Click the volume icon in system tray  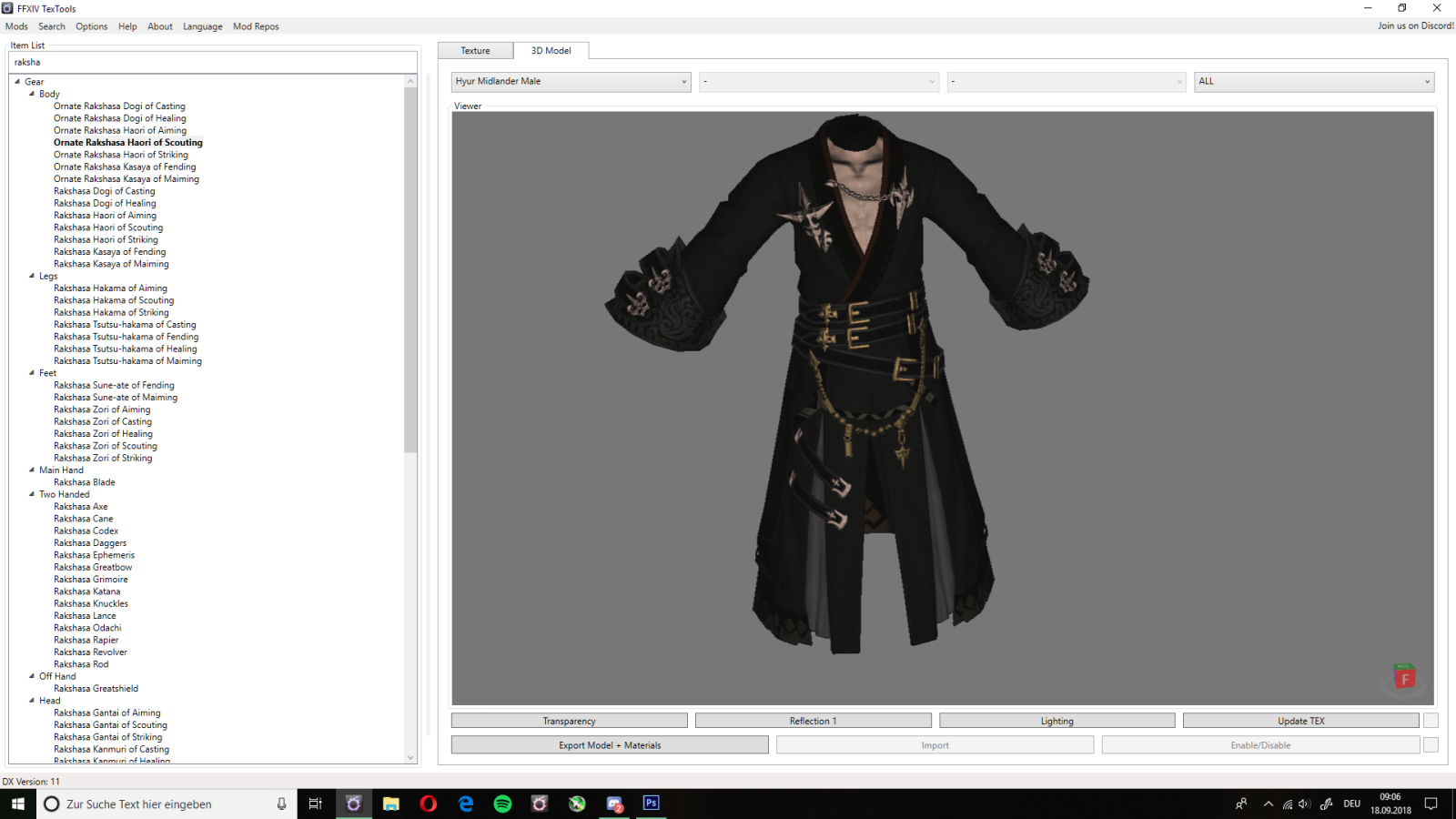[x=1304, y=804]
